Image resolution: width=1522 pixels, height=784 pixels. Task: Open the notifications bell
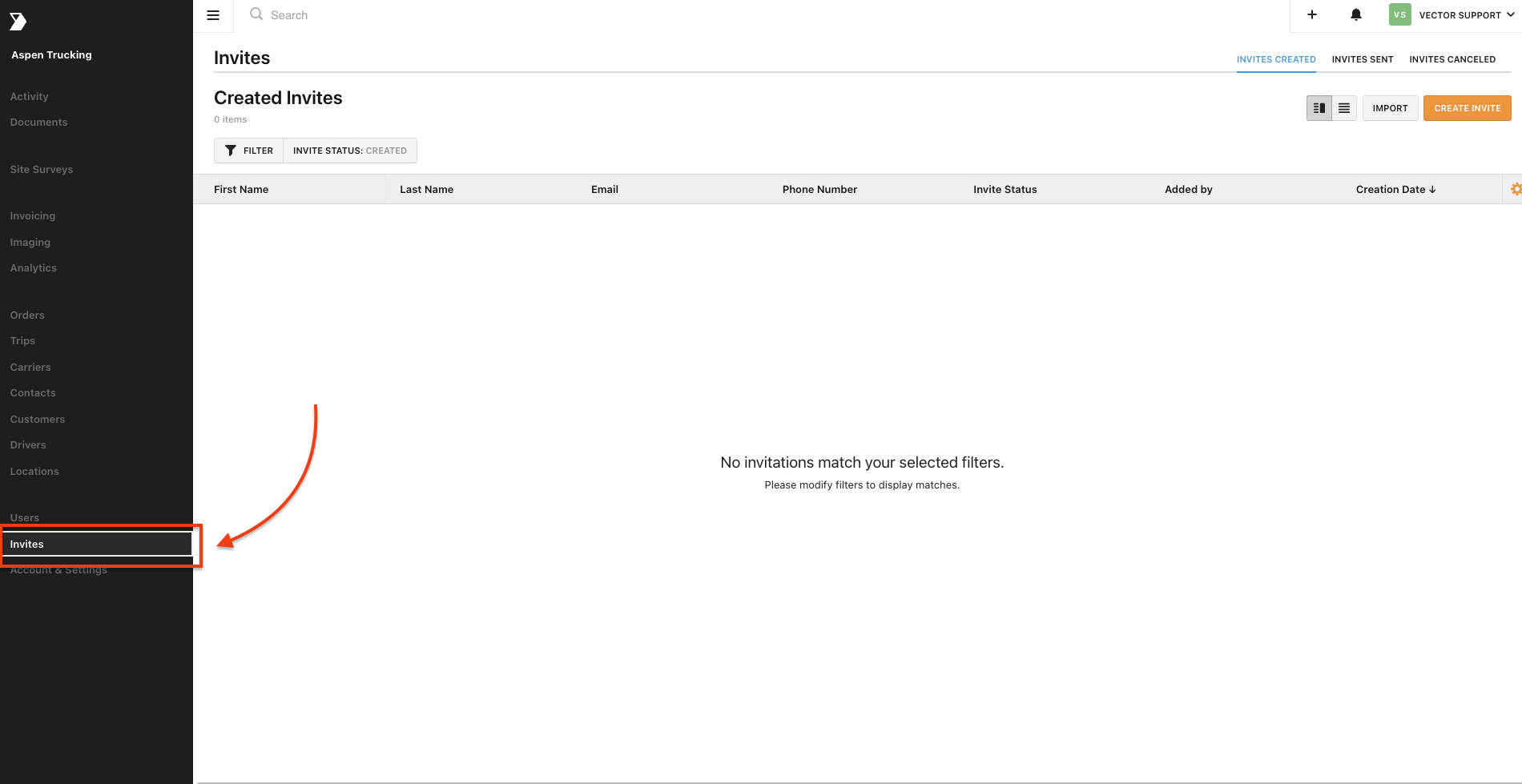[x=1356, y=14]
